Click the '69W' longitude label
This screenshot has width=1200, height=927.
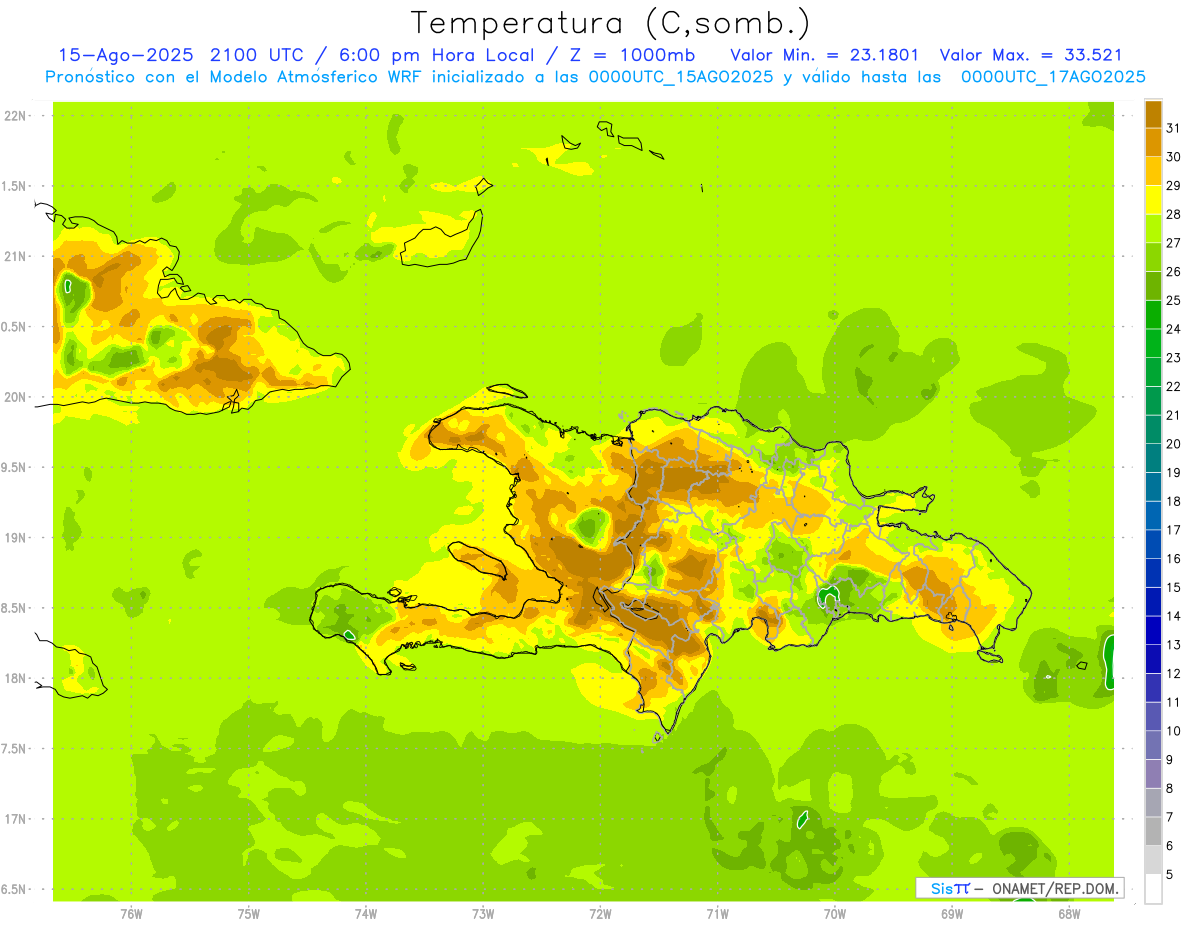[952, 914]
